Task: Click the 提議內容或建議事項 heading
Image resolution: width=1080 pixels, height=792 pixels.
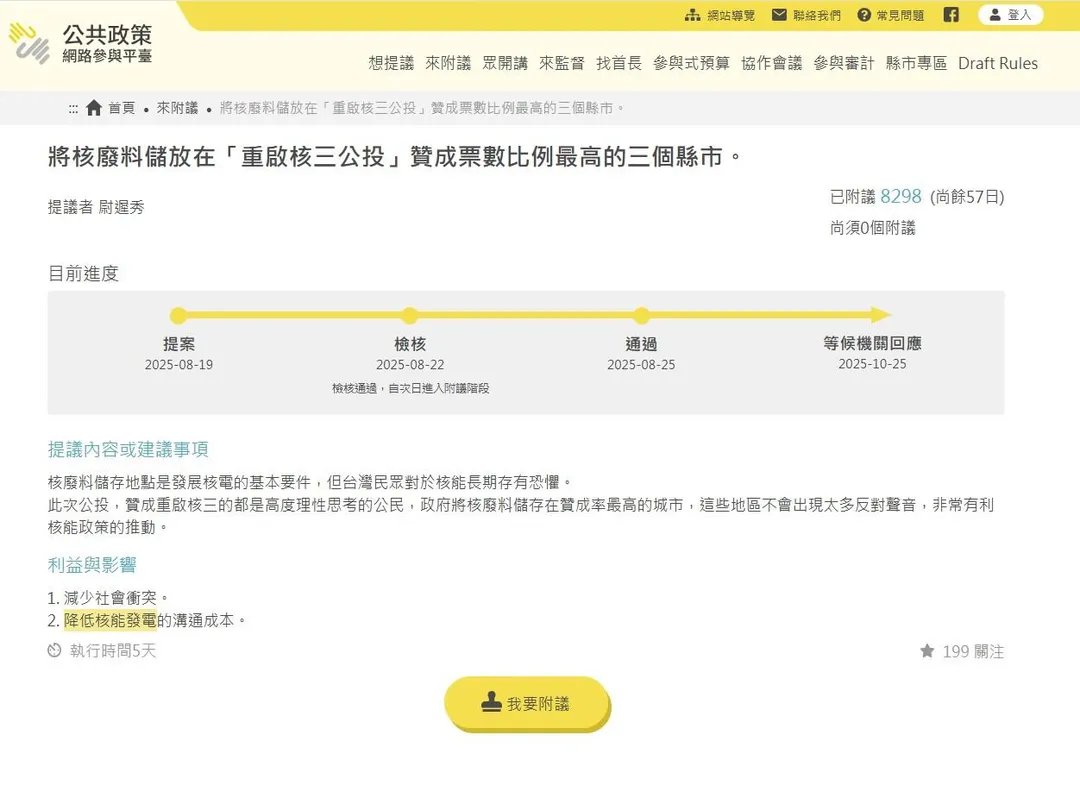Action: pos(128,450)
